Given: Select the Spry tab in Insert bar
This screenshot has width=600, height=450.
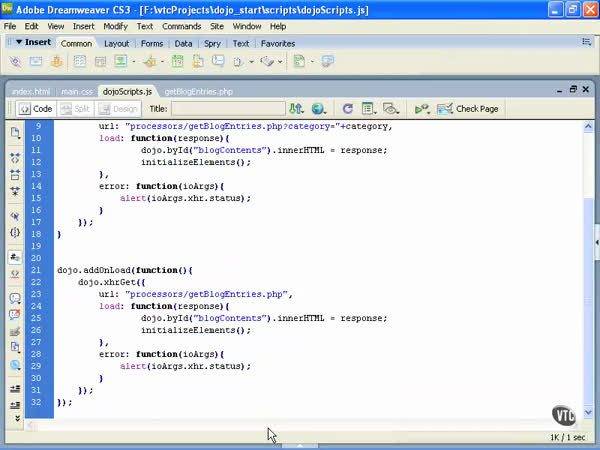Looking at the screenshot, I should 211,44.
